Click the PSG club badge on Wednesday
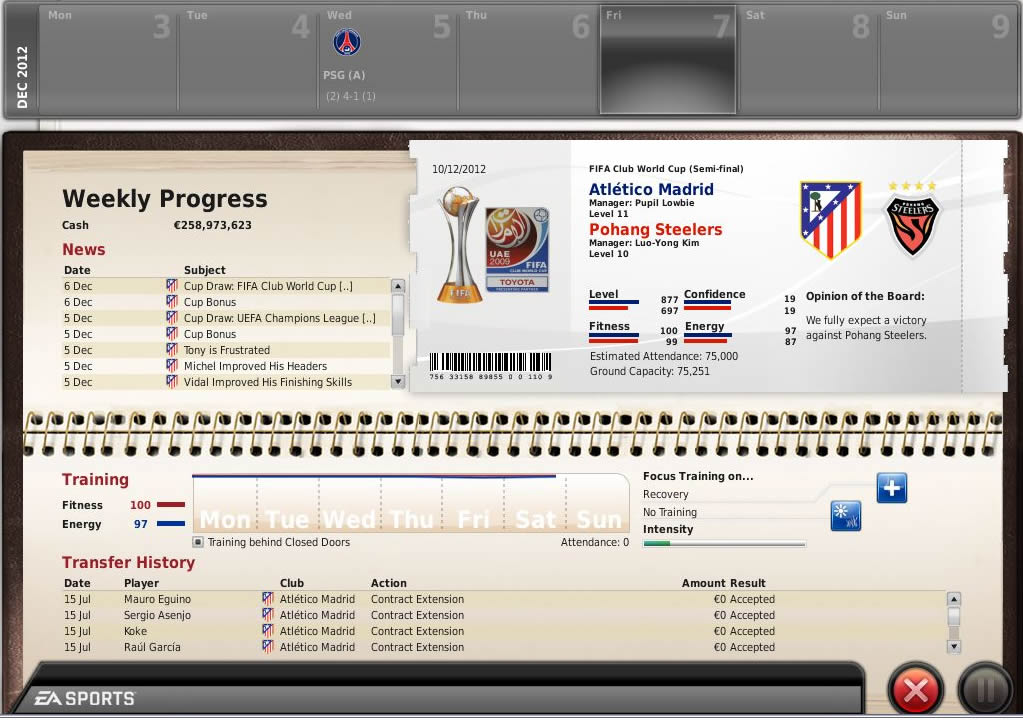This screenshot has height=720, width=1023. (347, 42)
